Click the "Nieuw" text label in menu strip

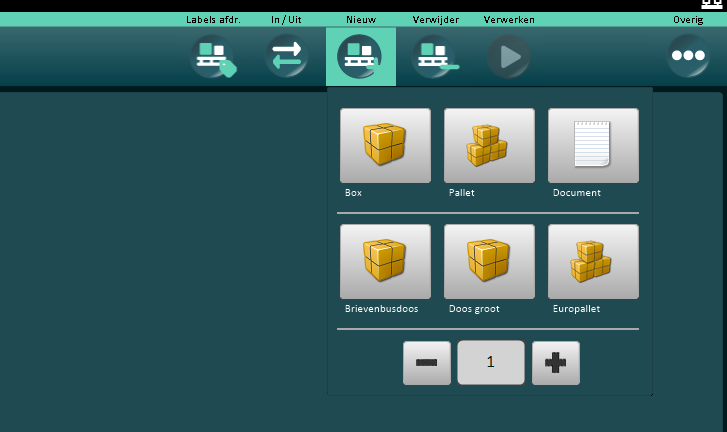click(x=360, y=19)
